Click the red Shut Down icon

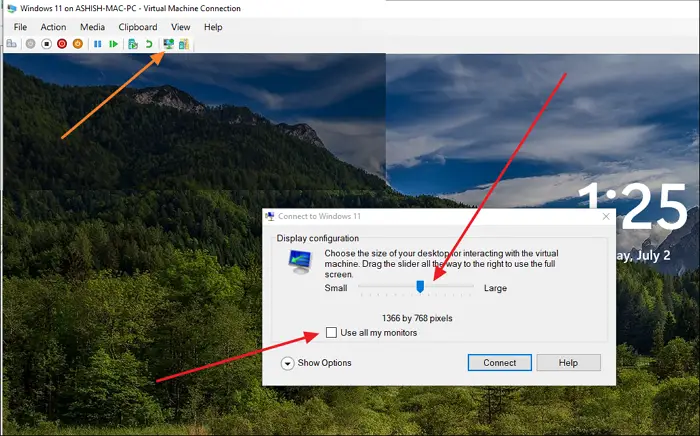click(62, 44)
